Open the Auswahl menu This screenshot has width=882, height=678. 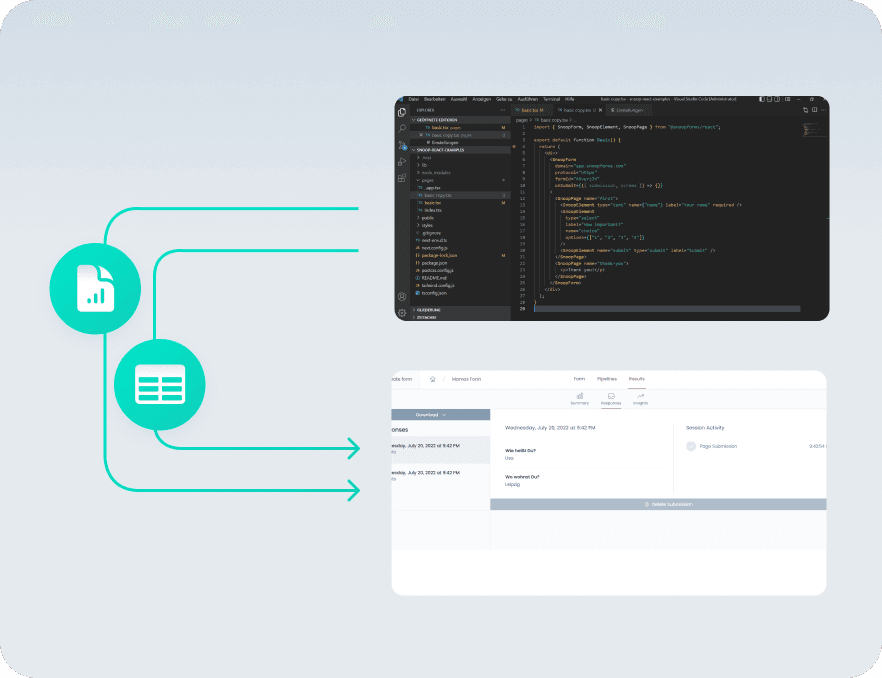coord(458,99)
